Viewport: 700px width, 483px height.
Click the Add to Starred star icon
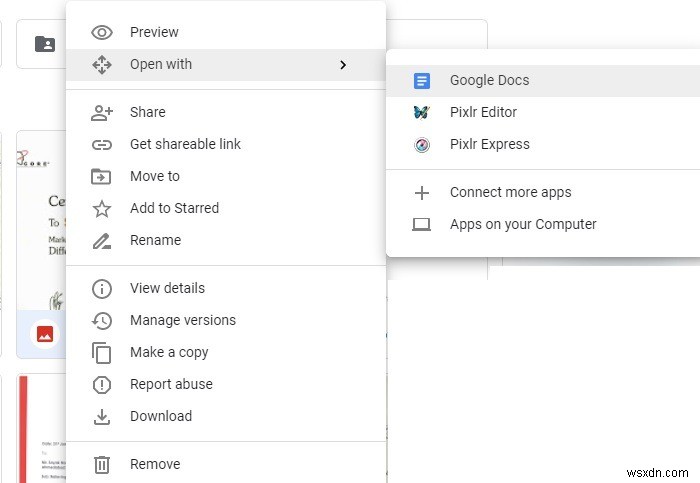tap(102, 209)
